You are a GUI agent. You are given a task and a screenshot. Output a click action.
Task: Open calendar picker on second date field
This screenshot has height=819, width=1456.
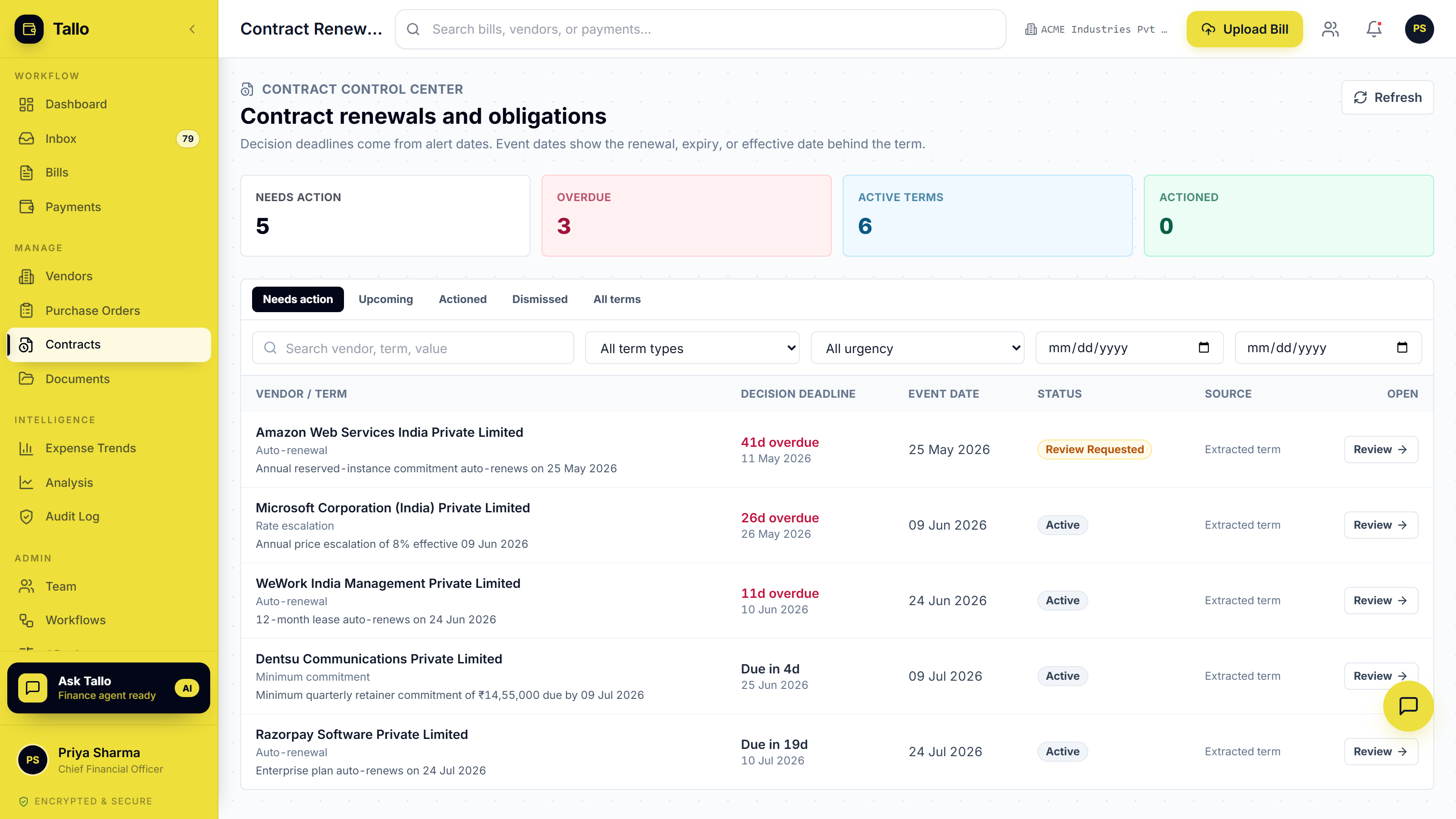pyautogui.click(x=1402, y=348)
